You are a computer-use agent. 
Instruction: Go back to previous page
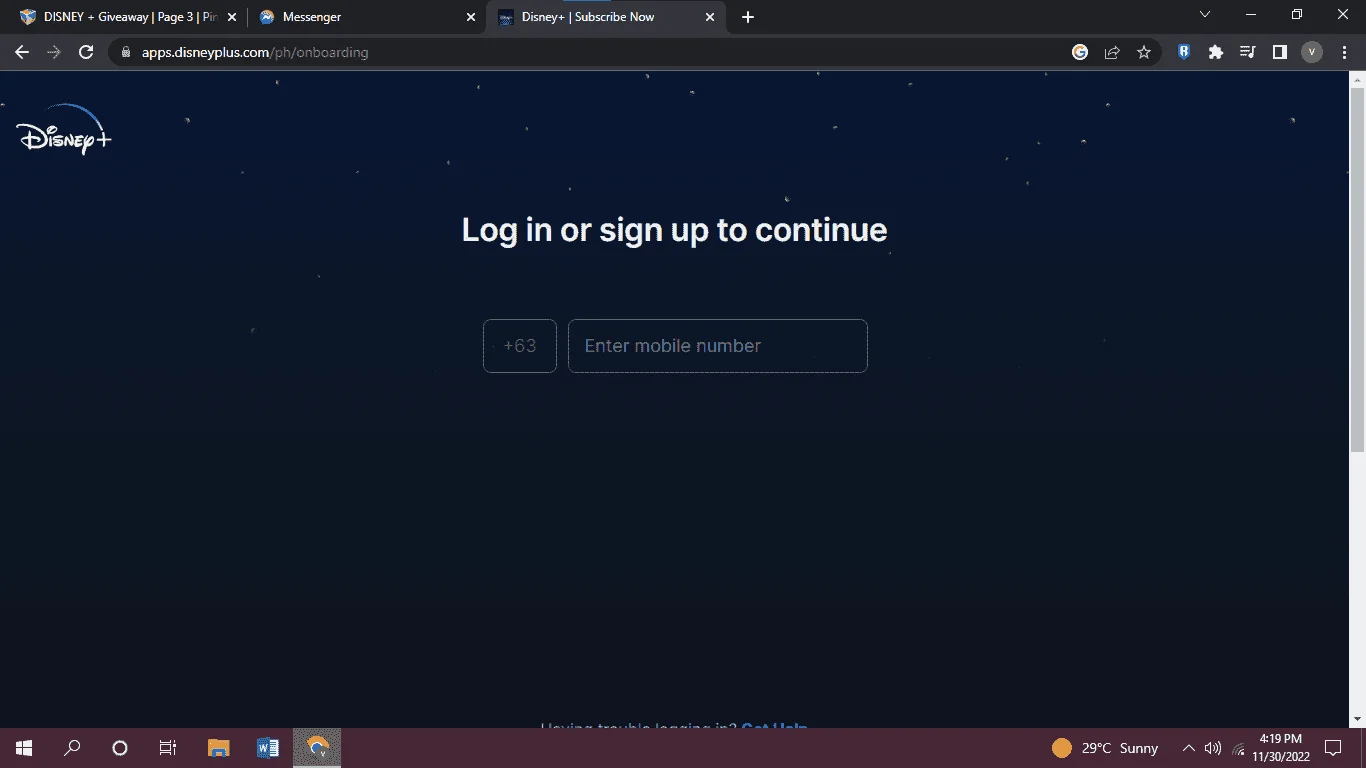22,52
